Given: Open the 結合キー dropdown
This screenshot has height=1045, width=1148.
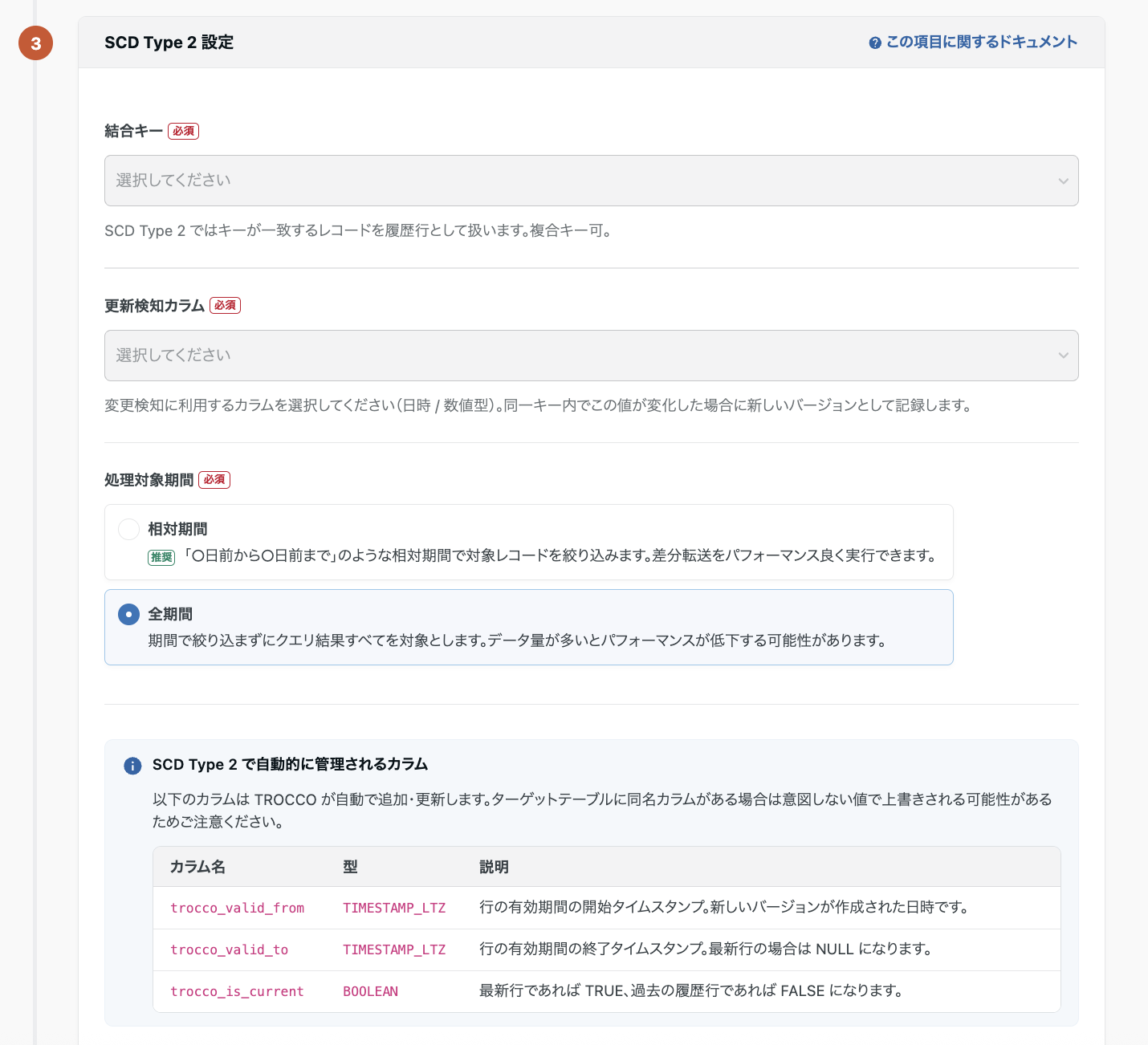Looking at the screenshot, I should pyautogui.click(x=591, y=181).
